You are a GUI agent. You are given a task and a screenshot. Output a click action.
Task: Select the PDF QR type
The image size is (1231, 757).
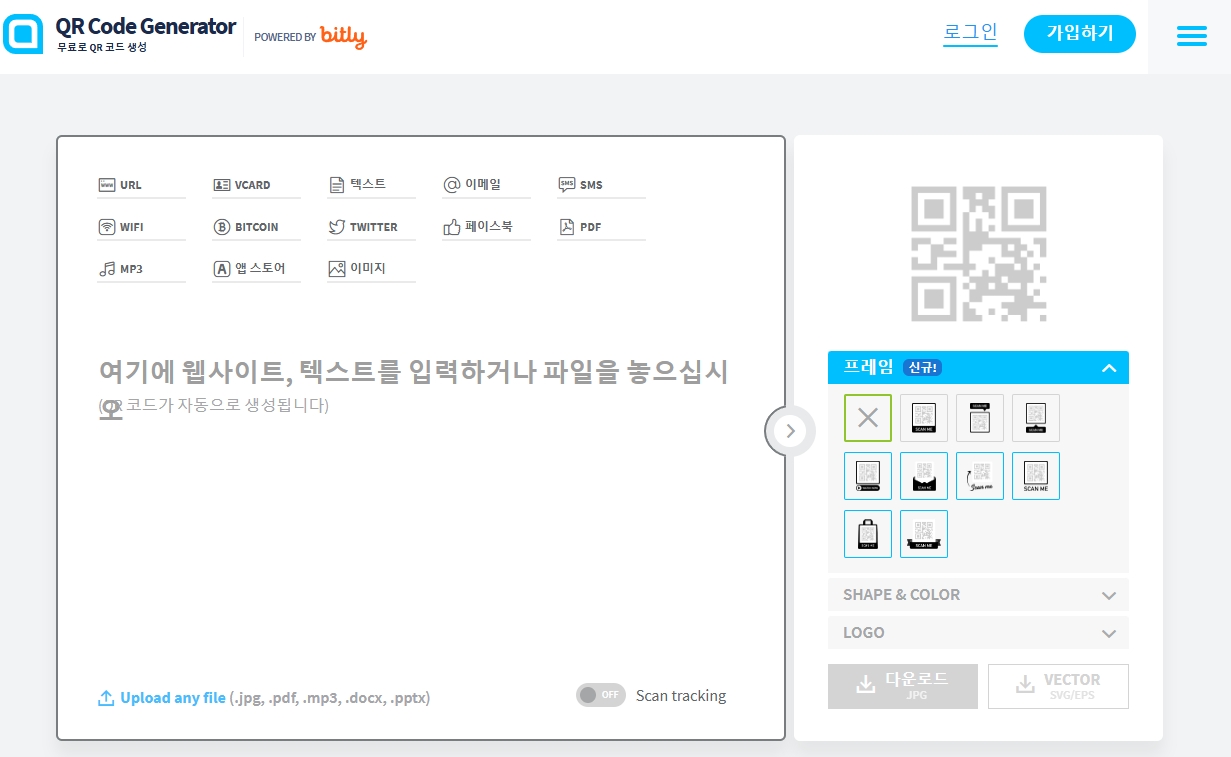tap(601, 227)
